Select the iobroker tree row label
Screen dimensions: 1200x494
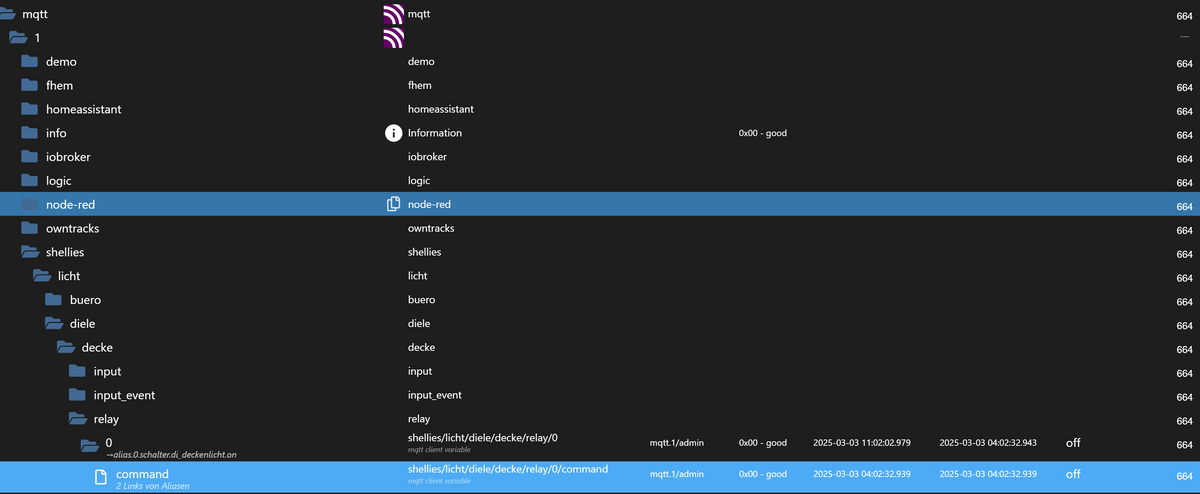pos(68,157)
